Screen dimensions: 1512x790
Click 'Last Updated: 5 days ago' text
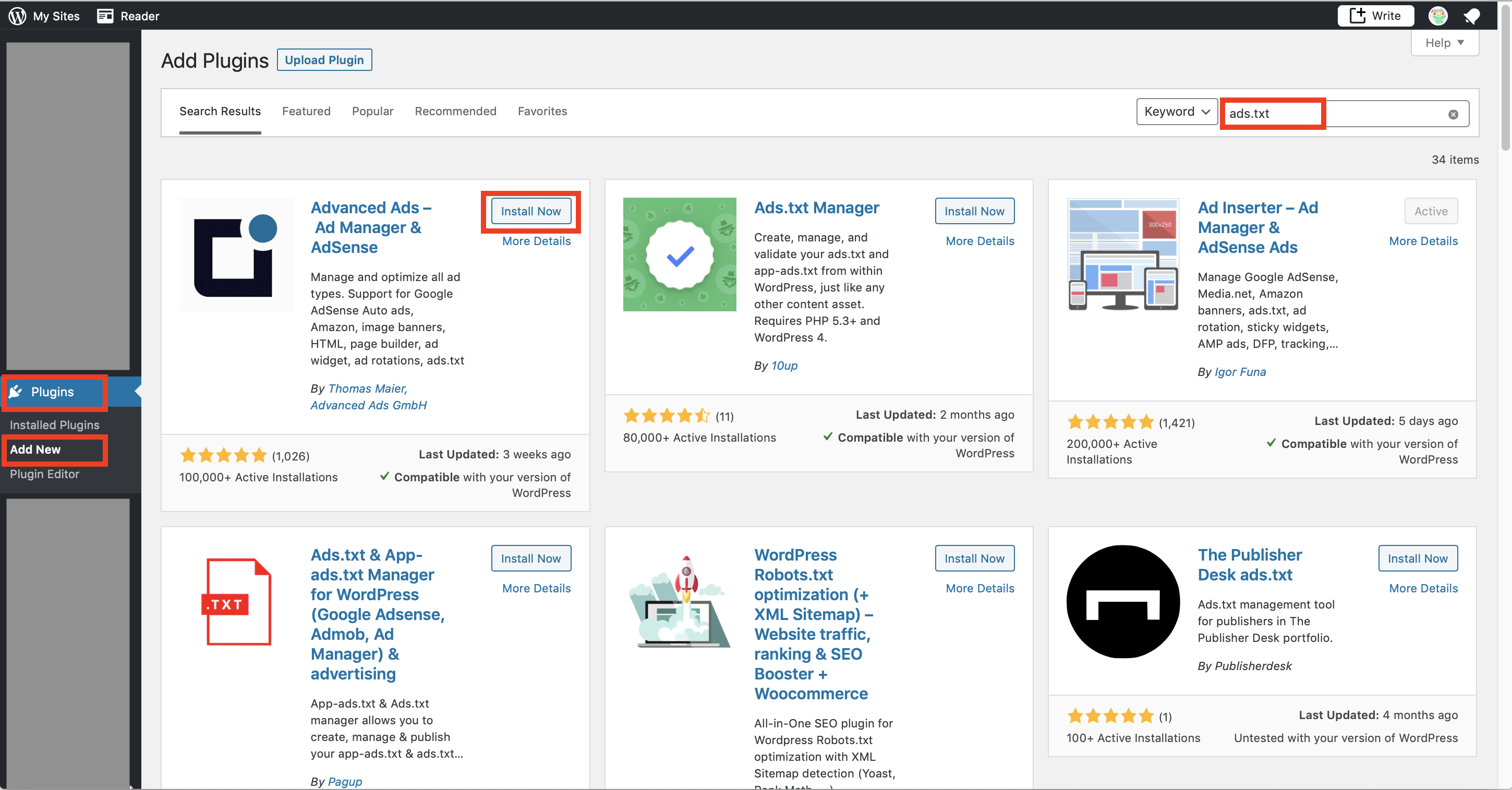click(x=1386, y=421)
